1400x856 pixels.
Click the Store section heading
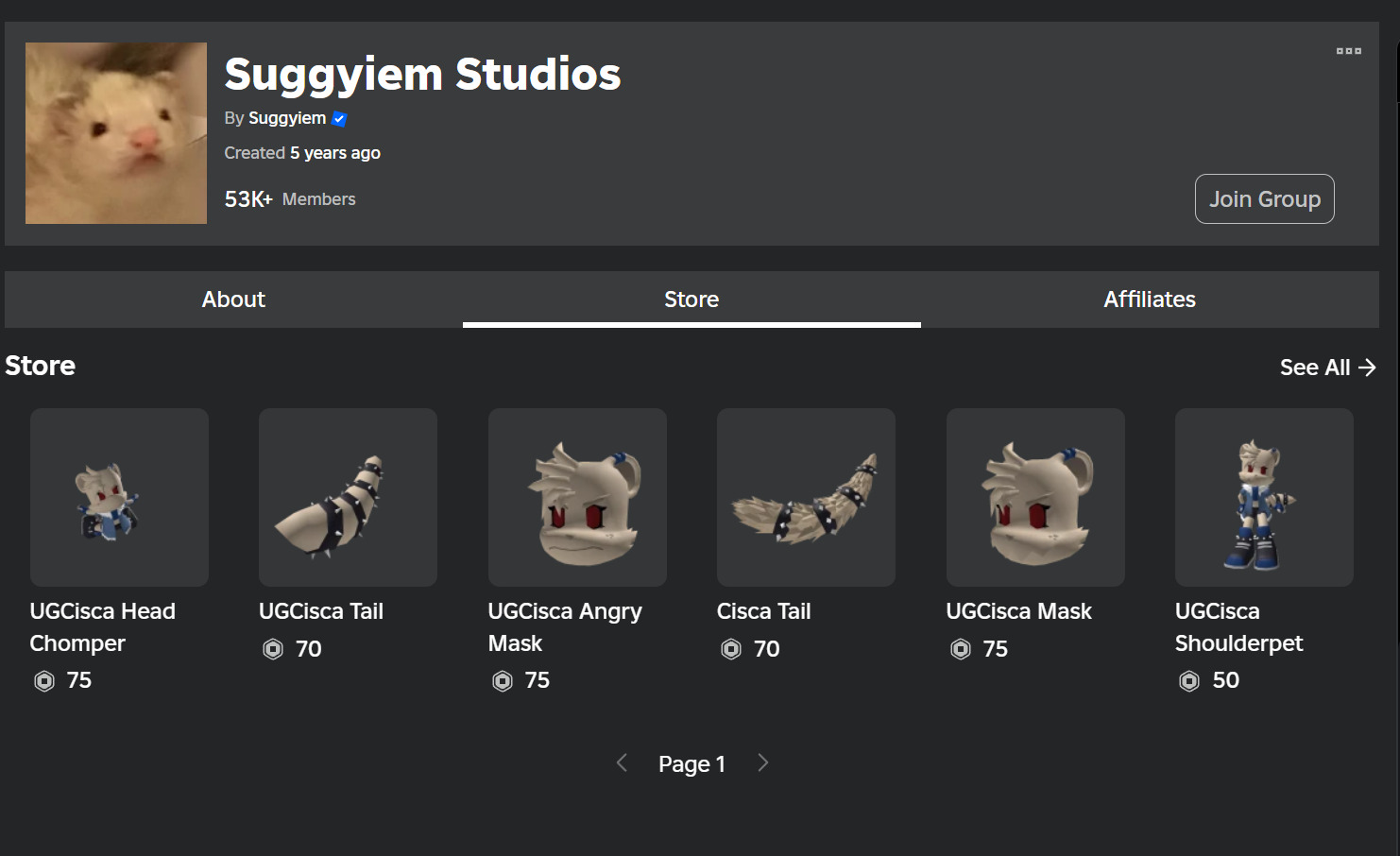coord(40,366)
